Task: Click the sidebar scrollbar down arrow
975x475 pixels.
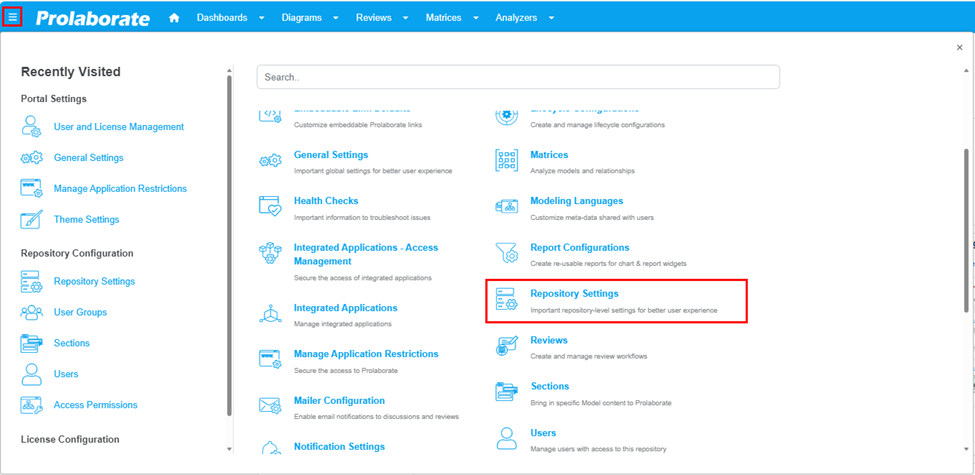Action: pos(229,449)
